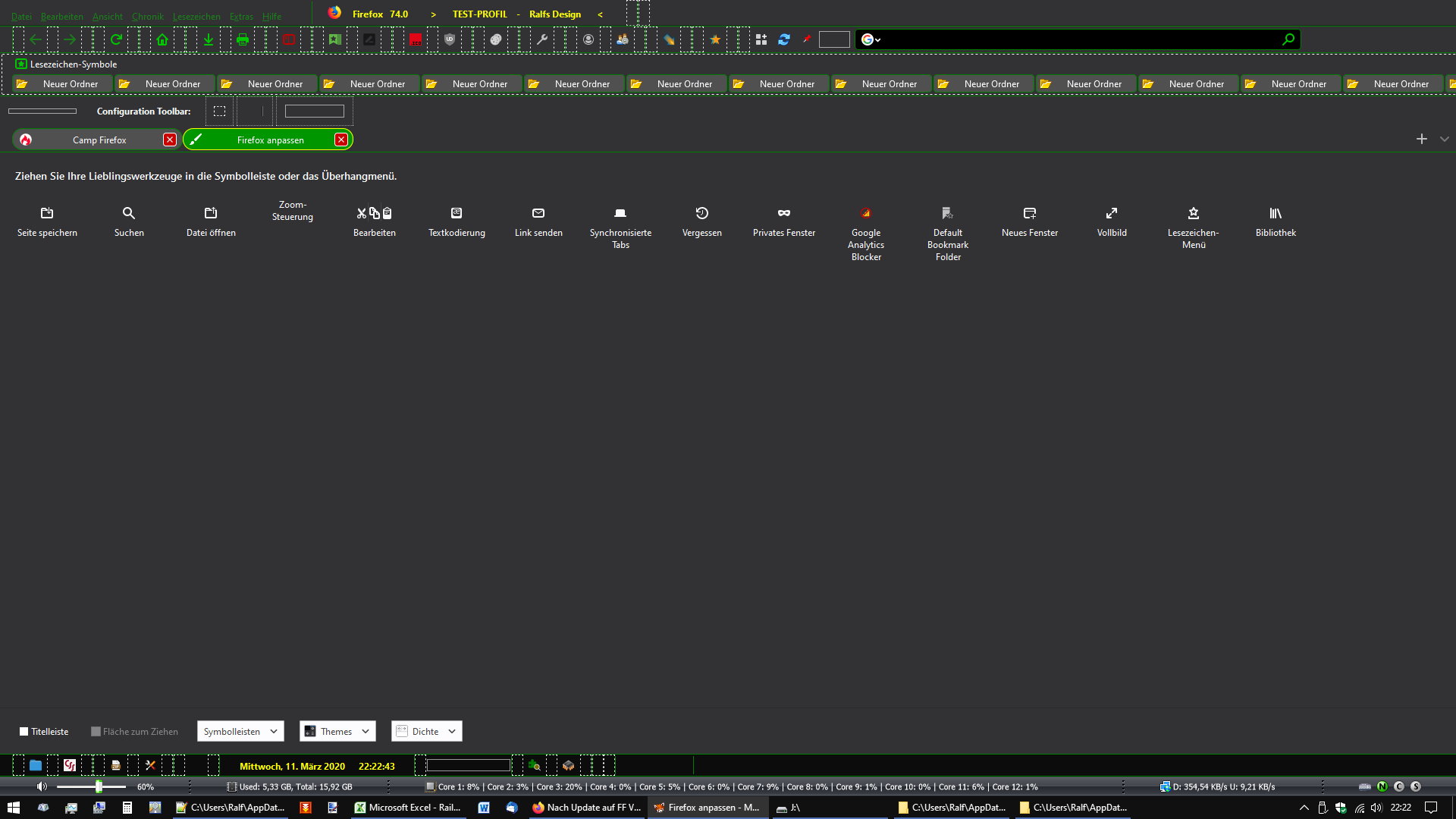Select the Vergessen history icon
Viewport: 1456px width, 819px height.
pos(701,213)
